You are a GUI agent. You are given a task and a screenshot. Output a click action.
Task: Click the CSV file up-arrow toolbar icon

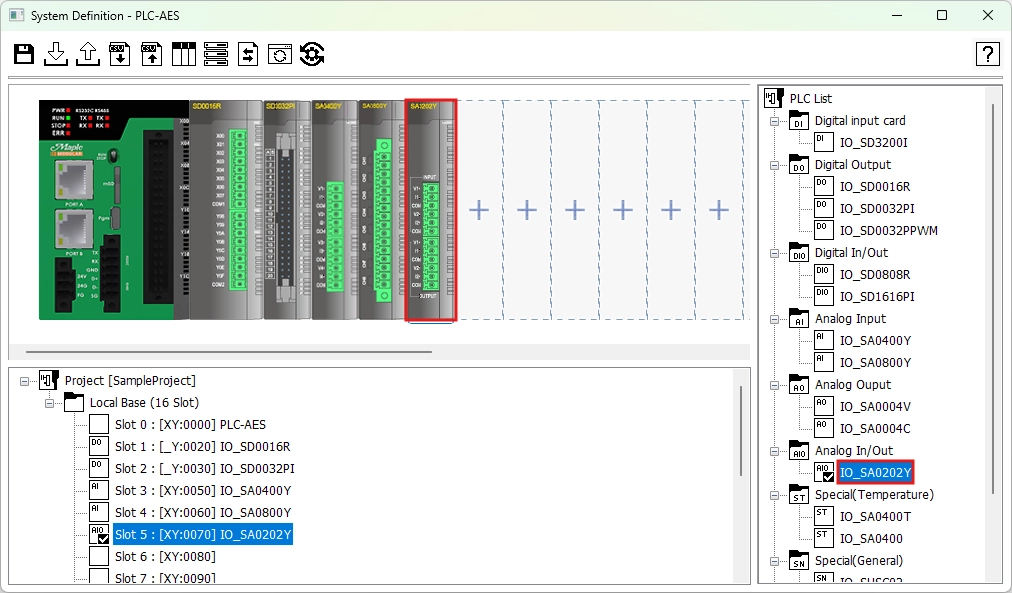(x=152, y=54)
